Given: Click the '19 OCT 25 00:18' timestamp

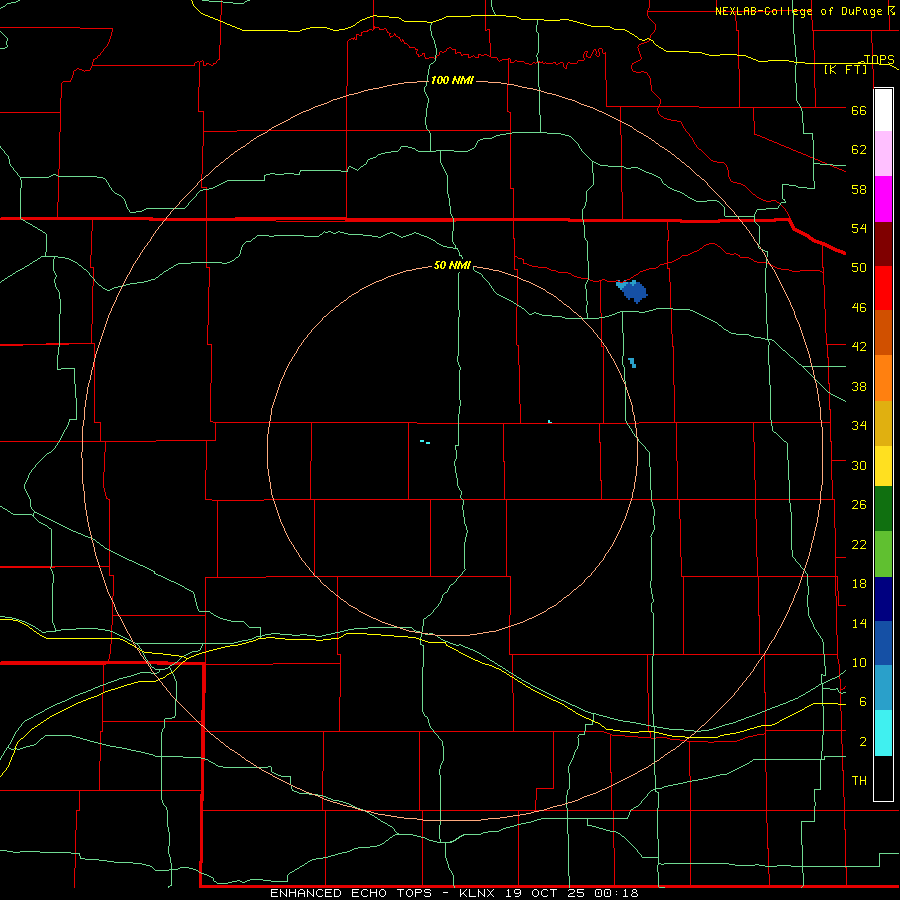Looking at the screenshot, I should [x=572, y=893].
